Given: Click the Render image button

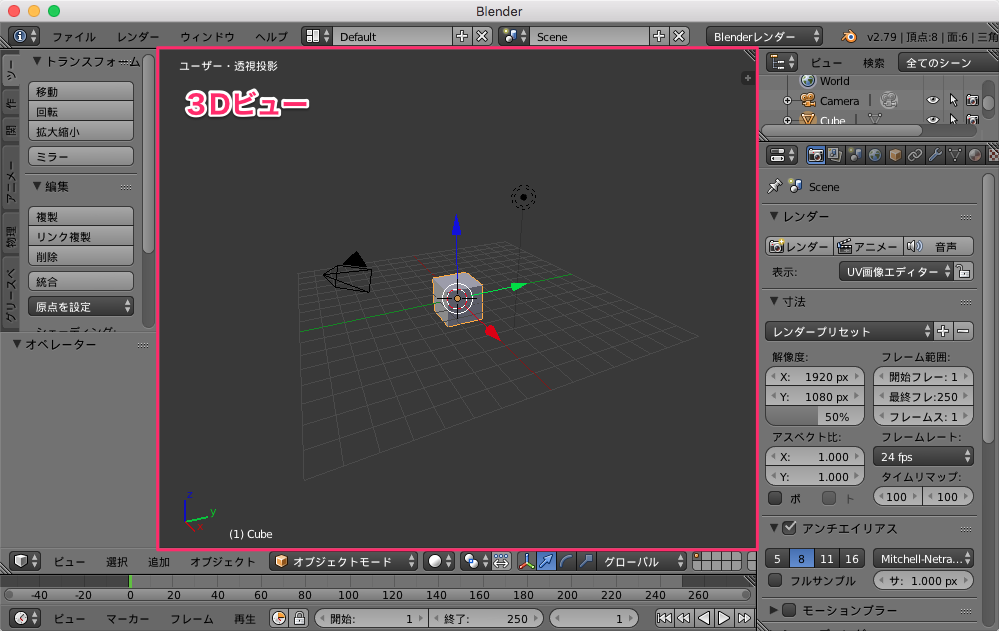Looking at the screenshot, I should point(799,246).
